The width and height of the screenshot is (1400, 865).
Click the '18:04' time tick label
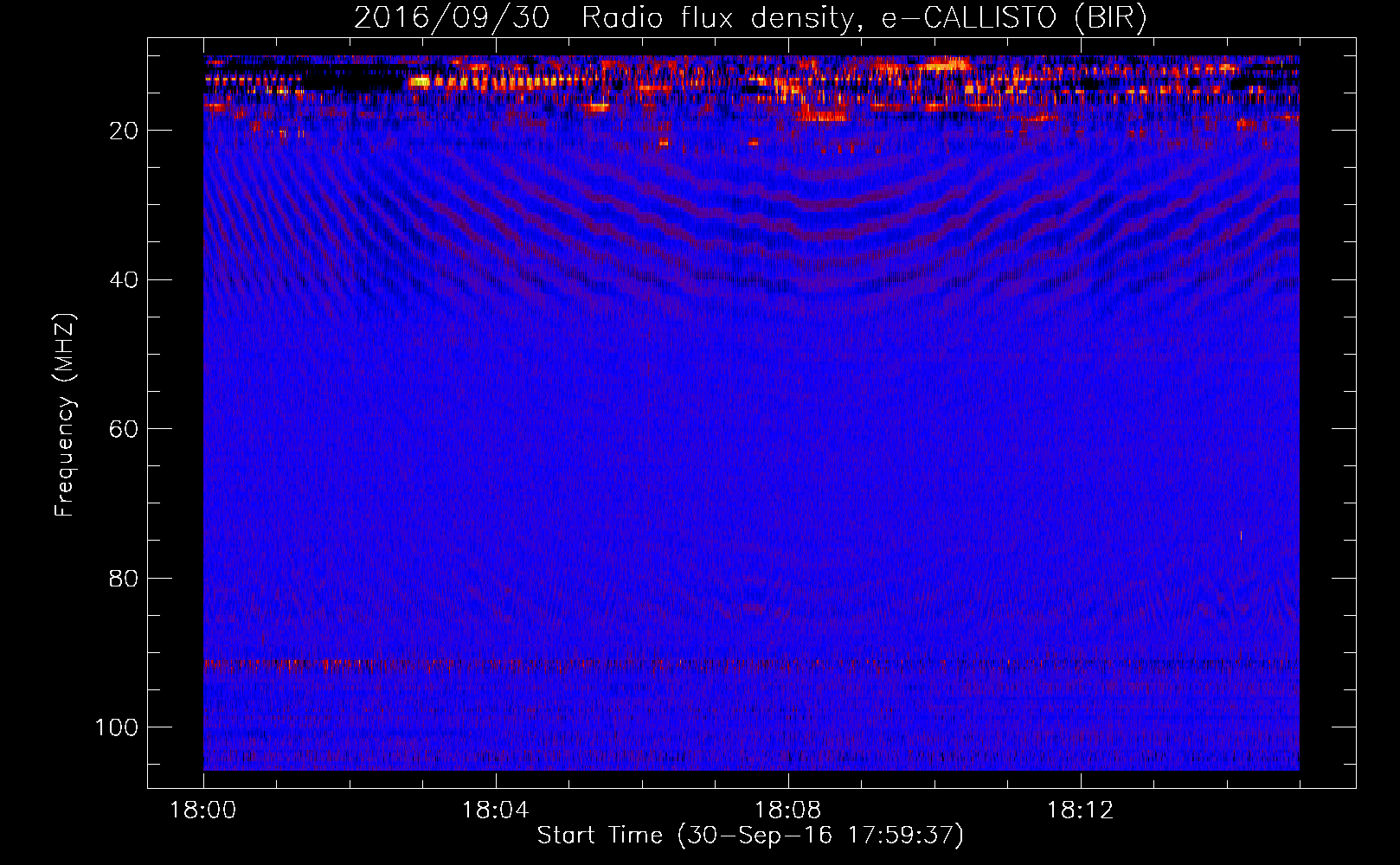[x=495, y=811]
